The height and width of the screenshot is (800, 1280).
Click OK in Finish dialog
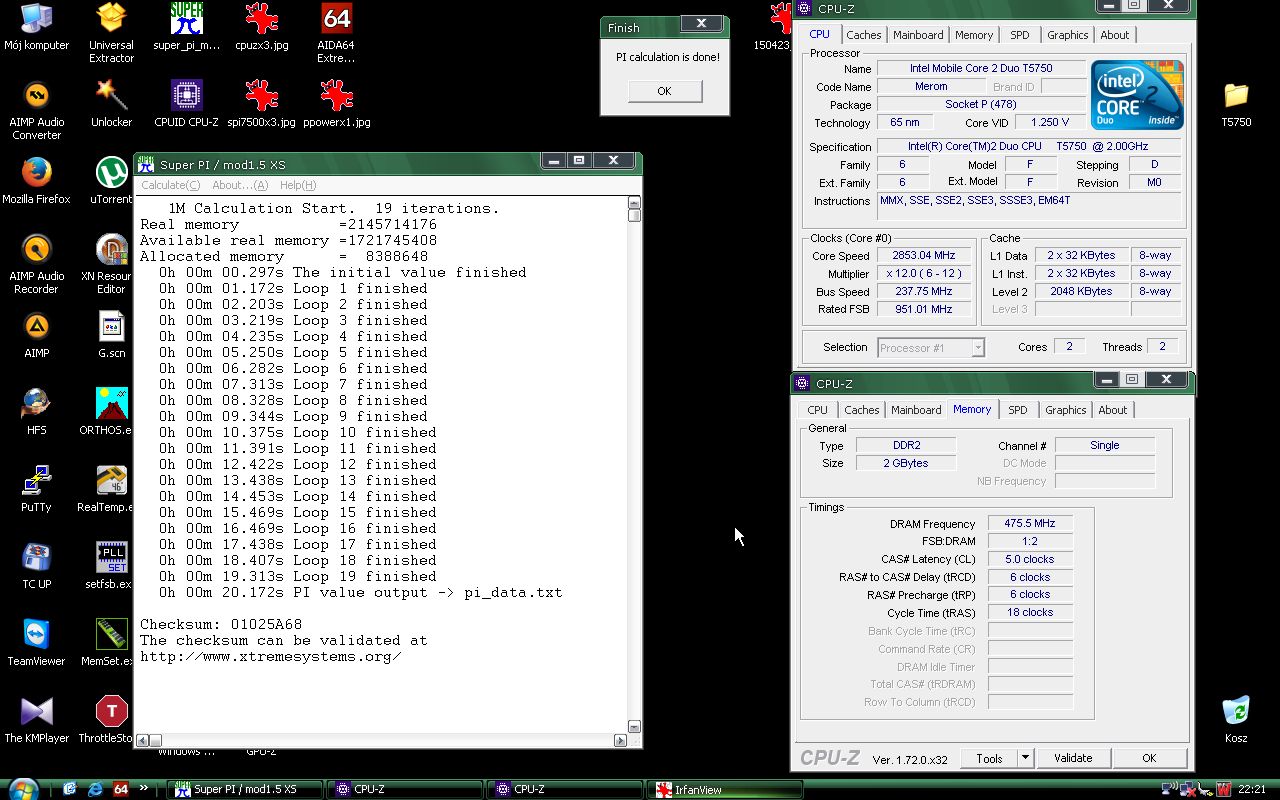point(664,91)
